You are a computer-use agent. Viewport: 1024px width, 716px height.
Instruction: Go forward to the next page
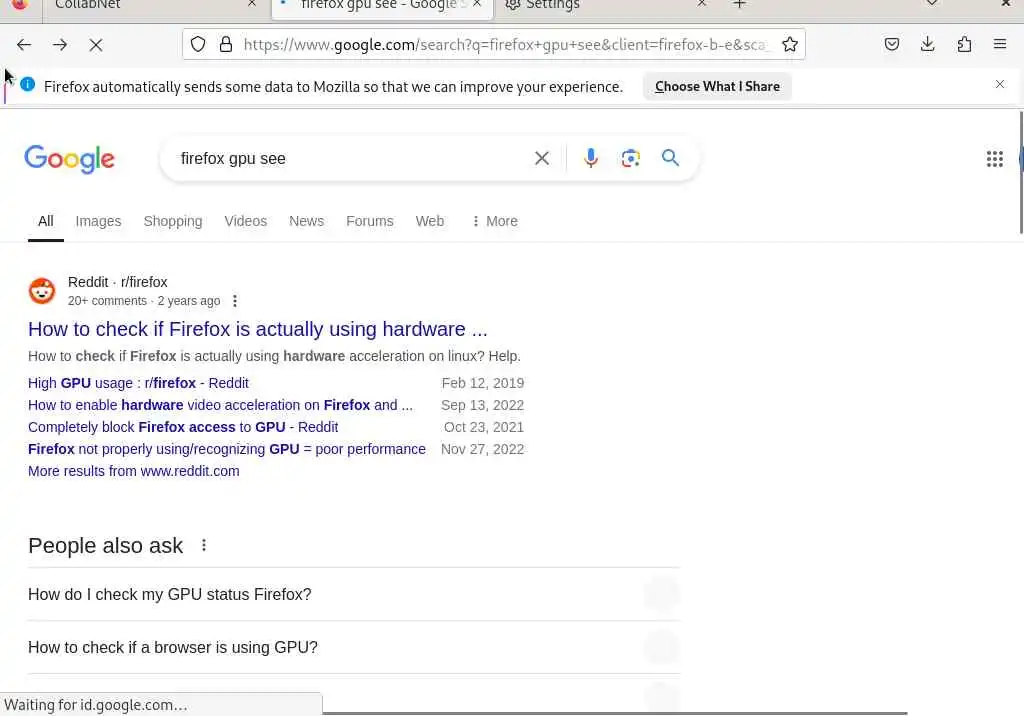point(59,44)
